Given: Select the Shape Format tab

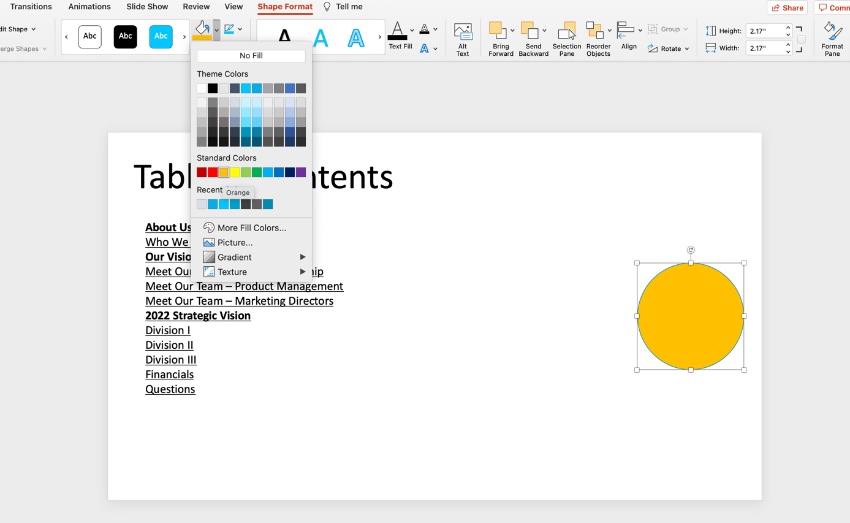Looking at the screenshot, I should (x=285, y=7).
